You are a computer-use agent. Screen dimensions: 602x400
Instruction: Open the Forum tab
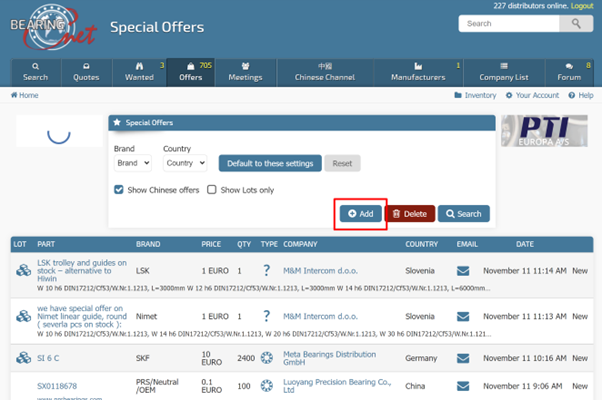[569, 72]
